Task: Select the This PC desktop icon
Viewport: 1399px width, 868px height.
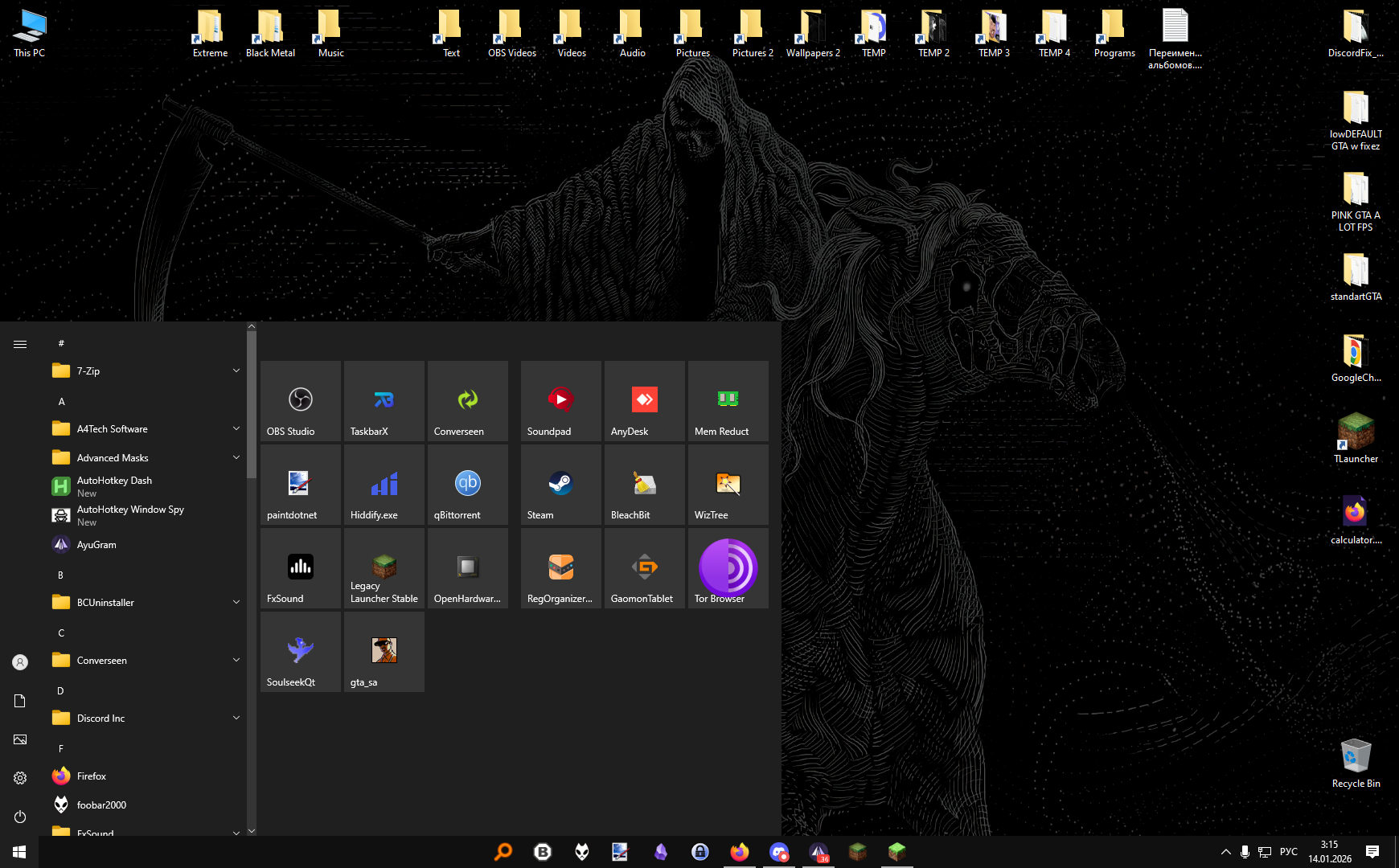Action: [30, 34]
